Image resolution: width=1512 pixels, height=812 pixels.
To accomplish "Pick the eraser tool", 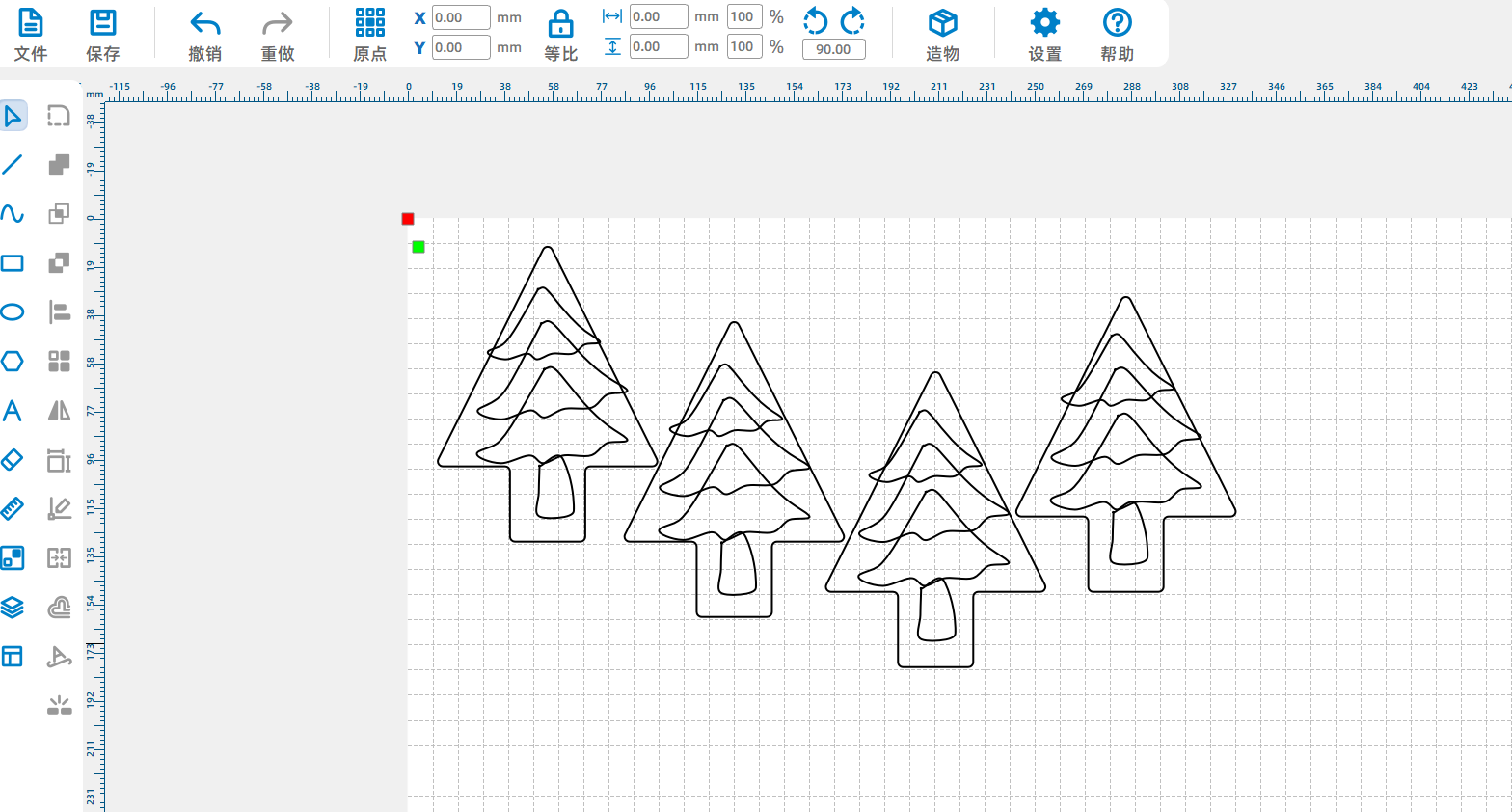I will pyautogui.click(x=13, y=460).
